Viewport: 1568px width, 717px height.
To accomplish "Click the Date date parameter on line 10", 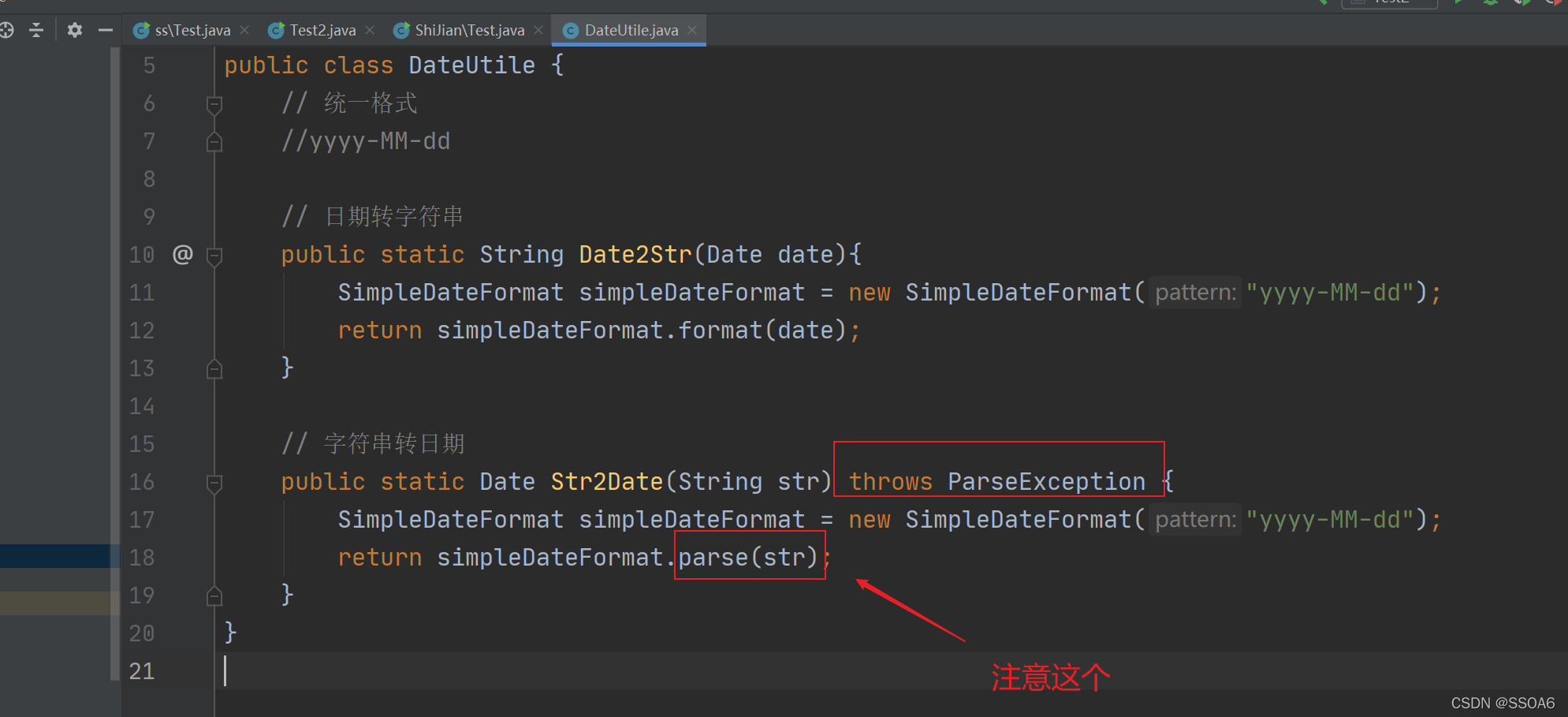I will tap(769, 254).
